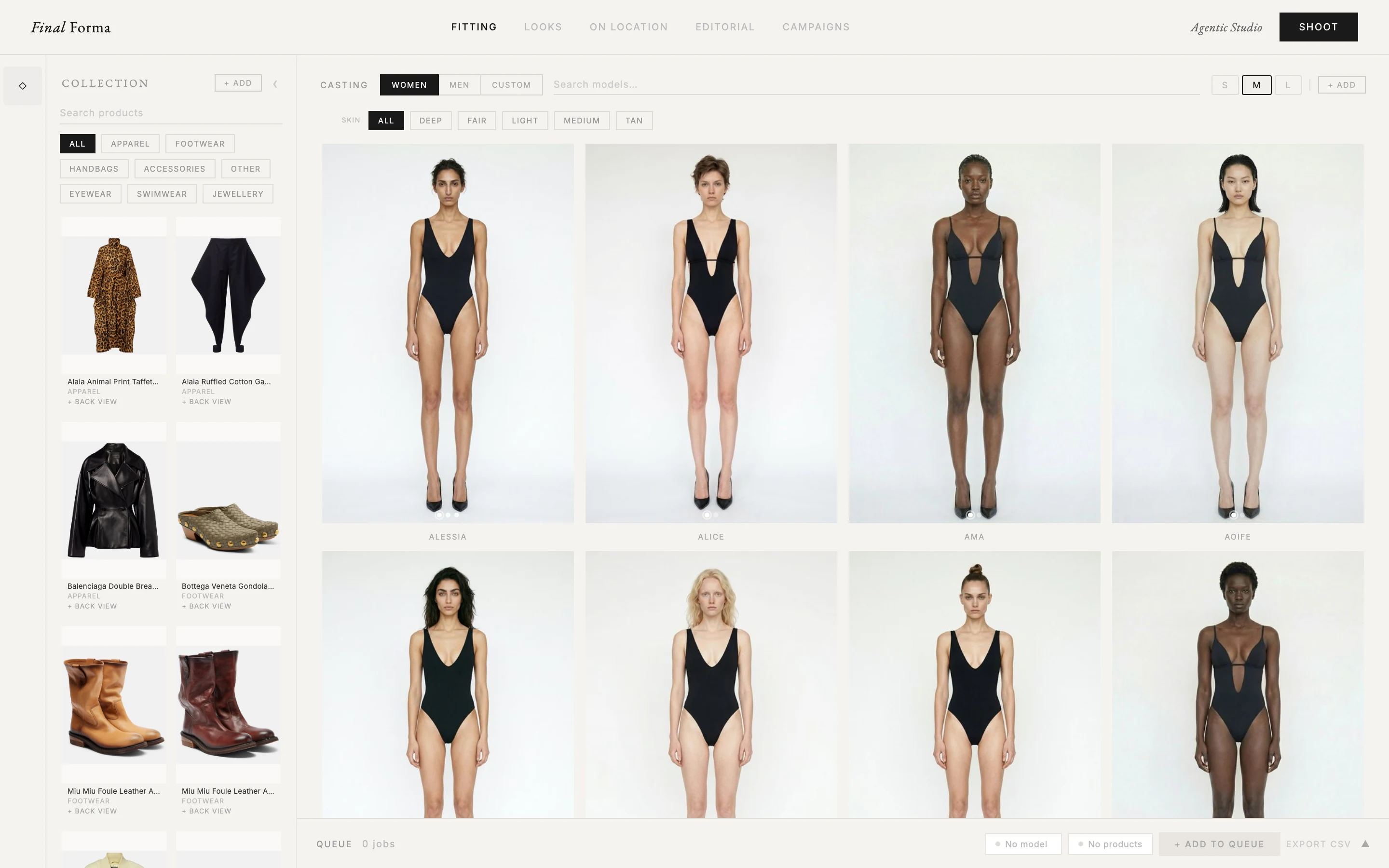Select the ALL product category filter
1389x868 pixels.
click(78, 144)
